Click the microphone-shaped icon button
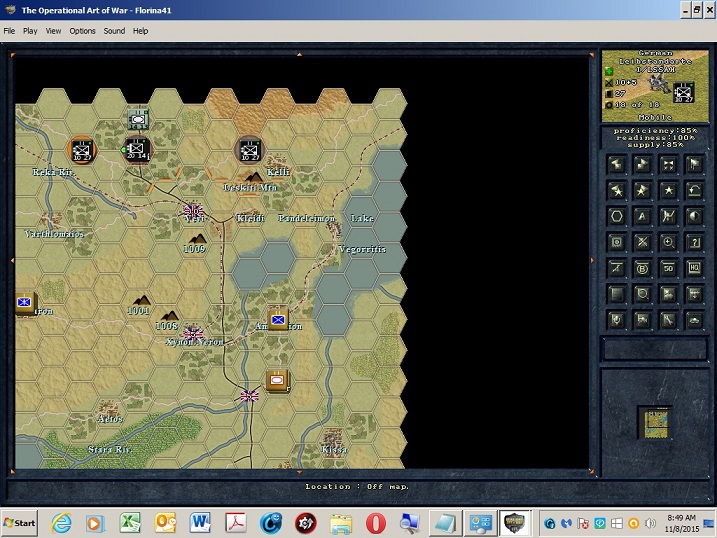 tap(616, 320)
